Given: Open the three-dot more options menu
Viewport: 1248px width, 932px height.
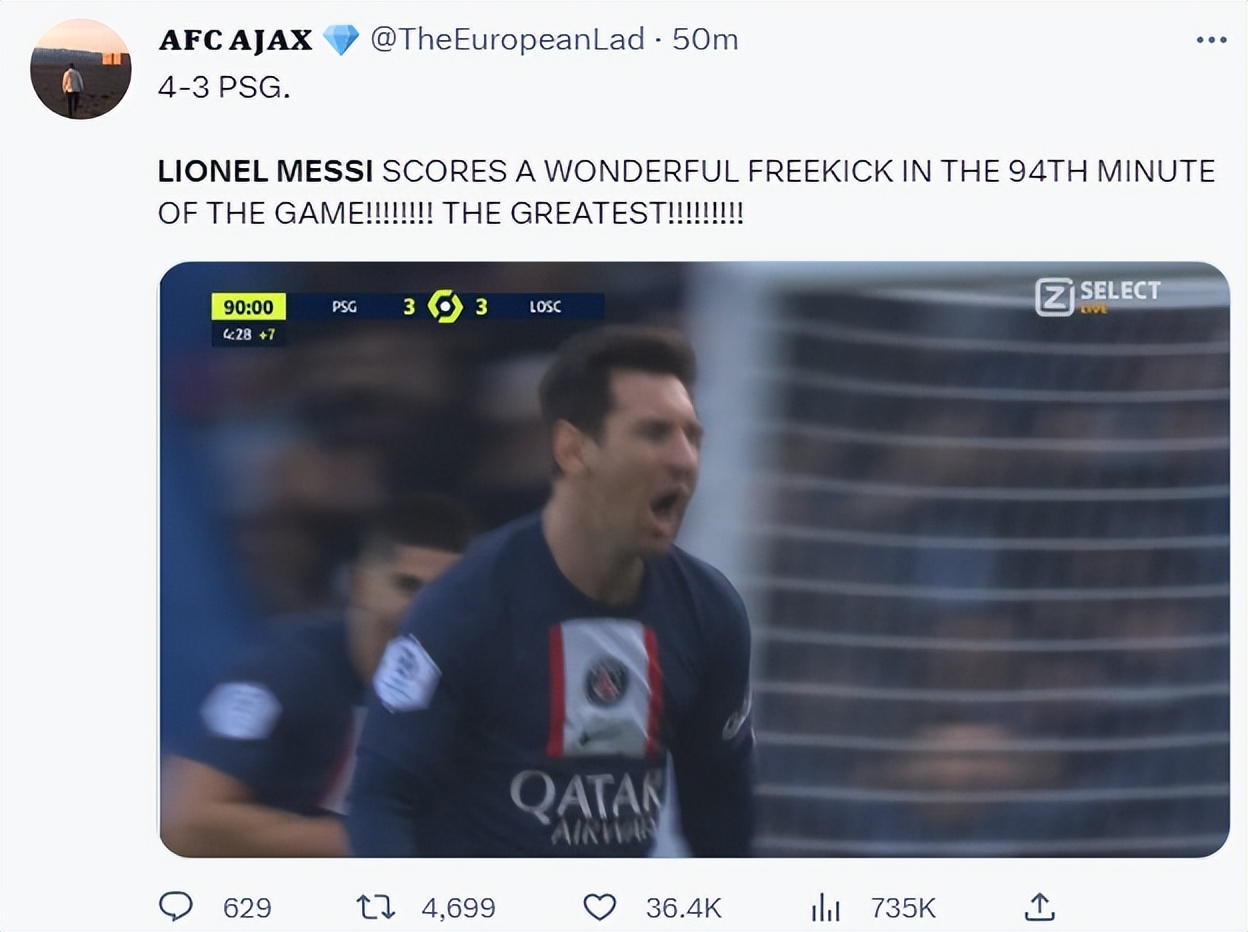Looking at the screenshot, I should point(1211,40).
